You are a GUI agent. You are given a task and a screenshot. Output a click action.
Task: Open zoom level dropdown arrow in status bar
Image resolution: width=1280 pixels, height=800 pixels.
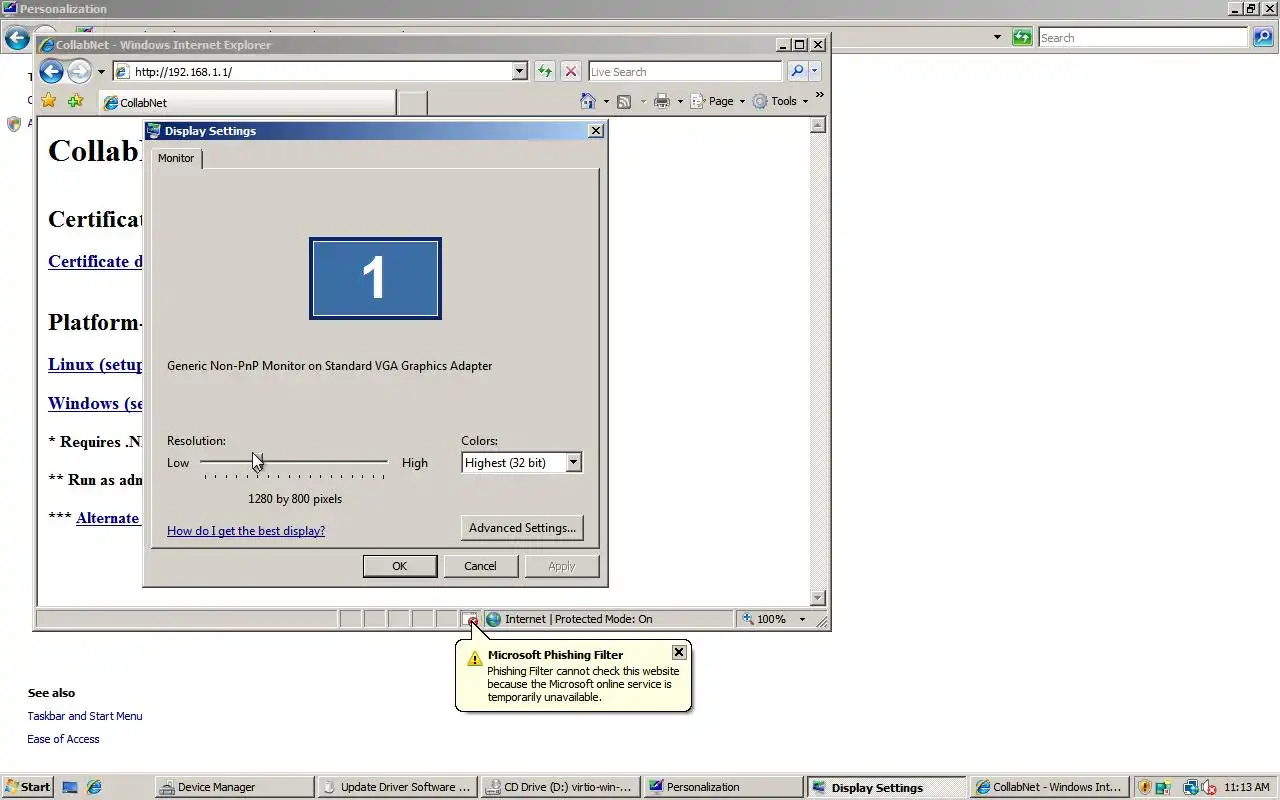pyautogui.click(x=801, y=619)
